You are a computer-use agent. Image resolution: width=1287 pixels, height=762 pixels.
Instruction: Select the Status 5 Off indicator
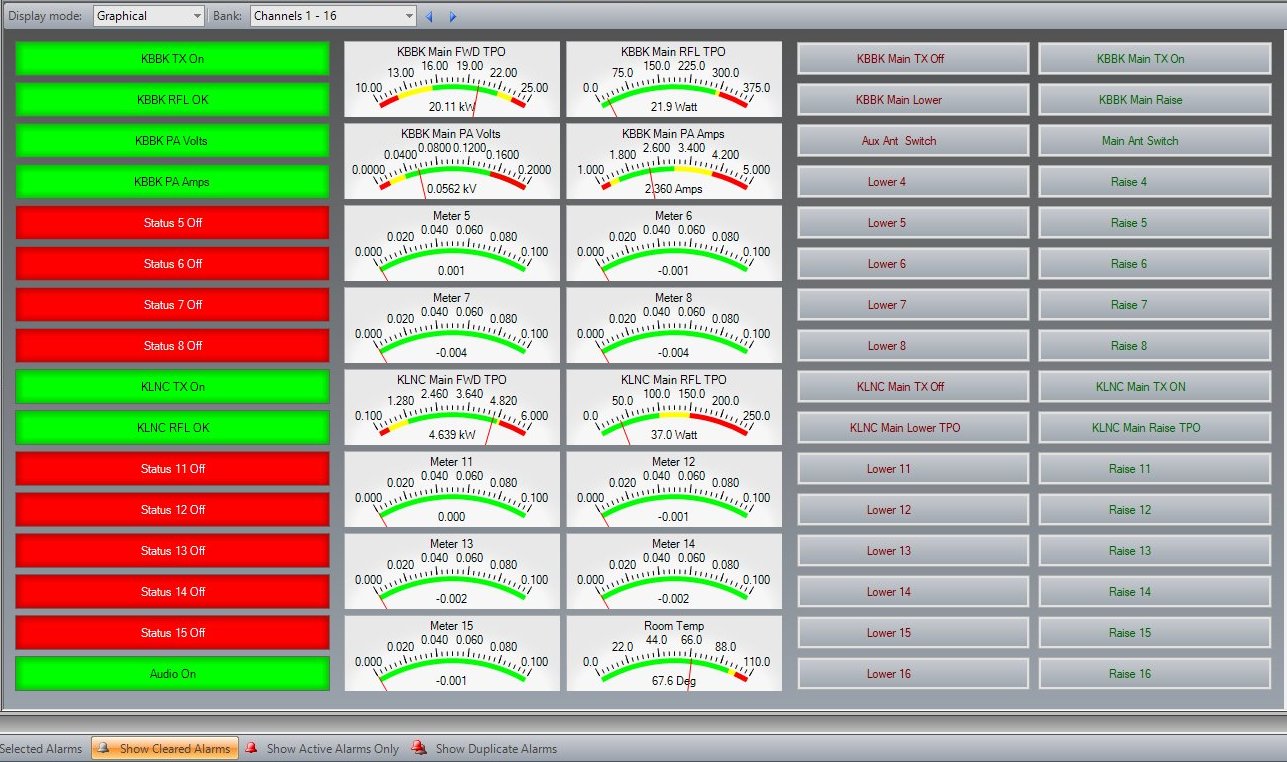pyautogui.click(x=172, y=223)
